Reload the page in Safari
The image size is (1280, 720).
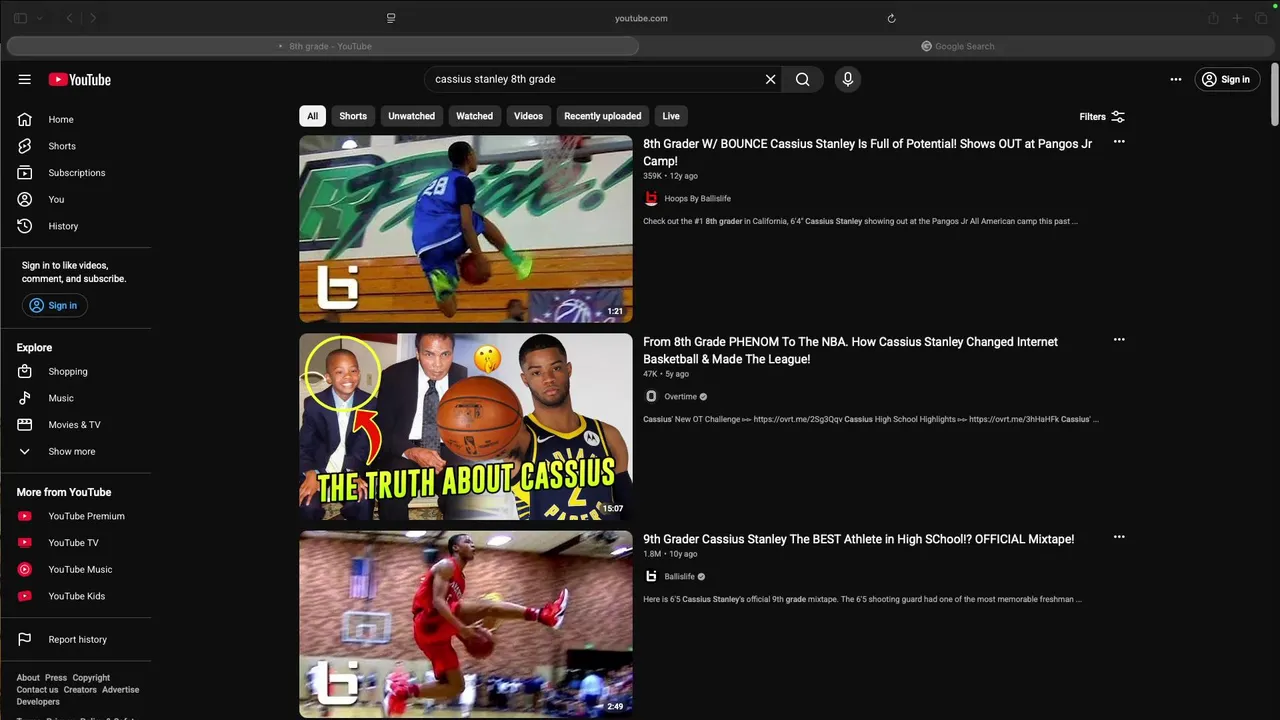(x=891, y=18)
